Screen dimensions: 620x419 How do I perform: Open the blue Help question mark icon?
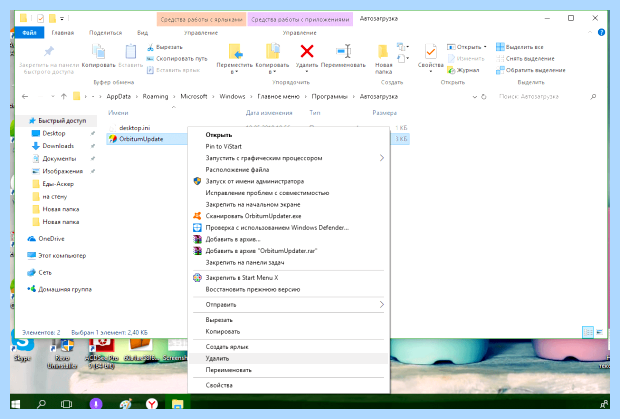tap(601, 32)
